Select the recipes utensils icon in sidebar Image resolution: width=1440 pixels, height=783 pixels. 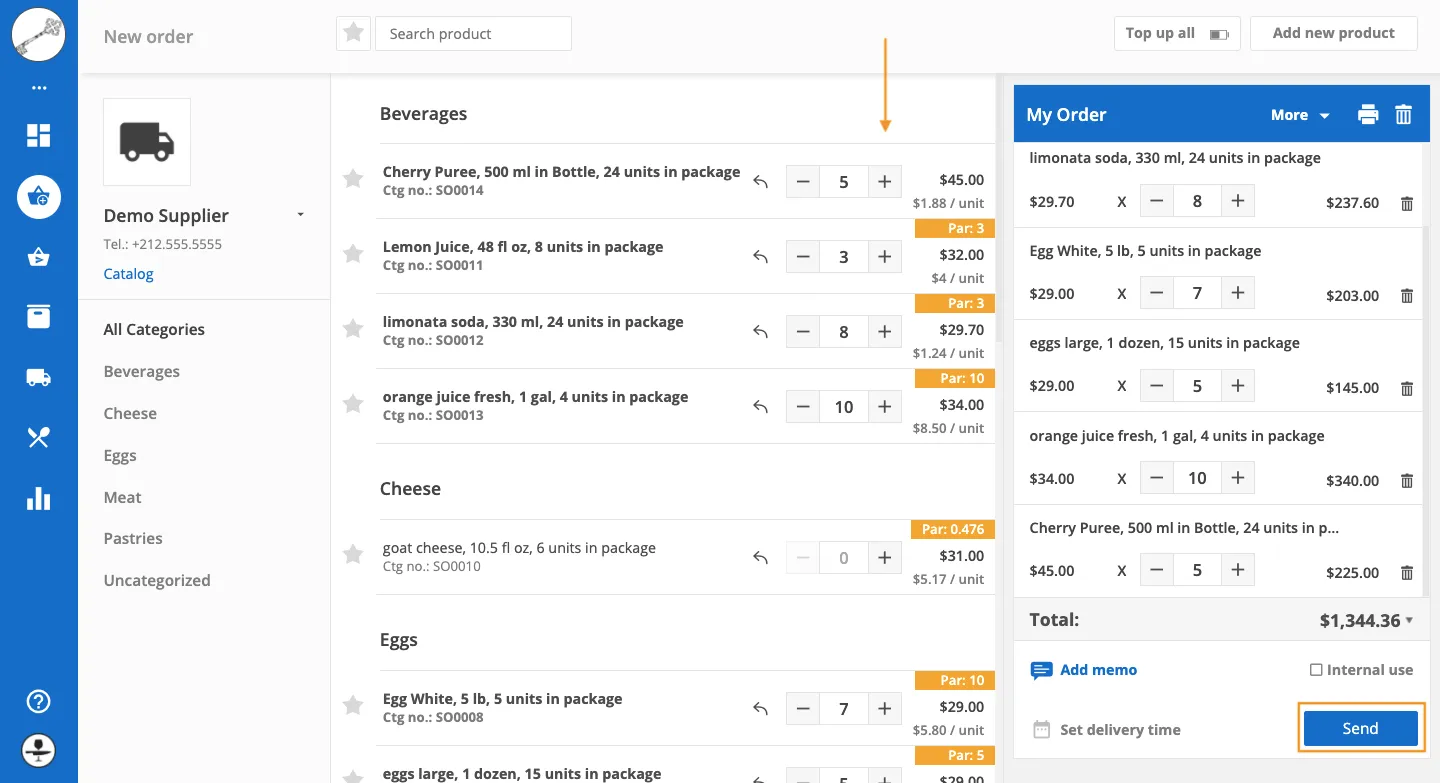click(39, 437)
